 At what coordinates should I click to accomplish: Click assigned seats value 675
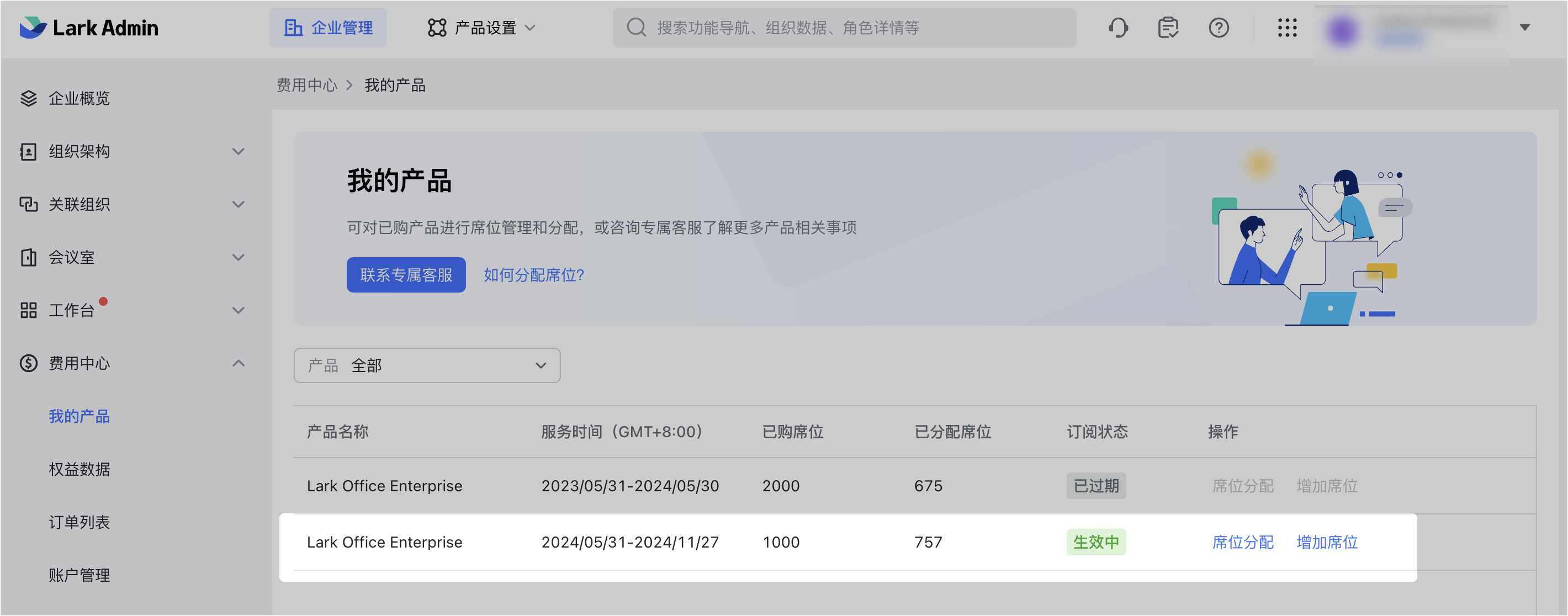pos(928,486)
